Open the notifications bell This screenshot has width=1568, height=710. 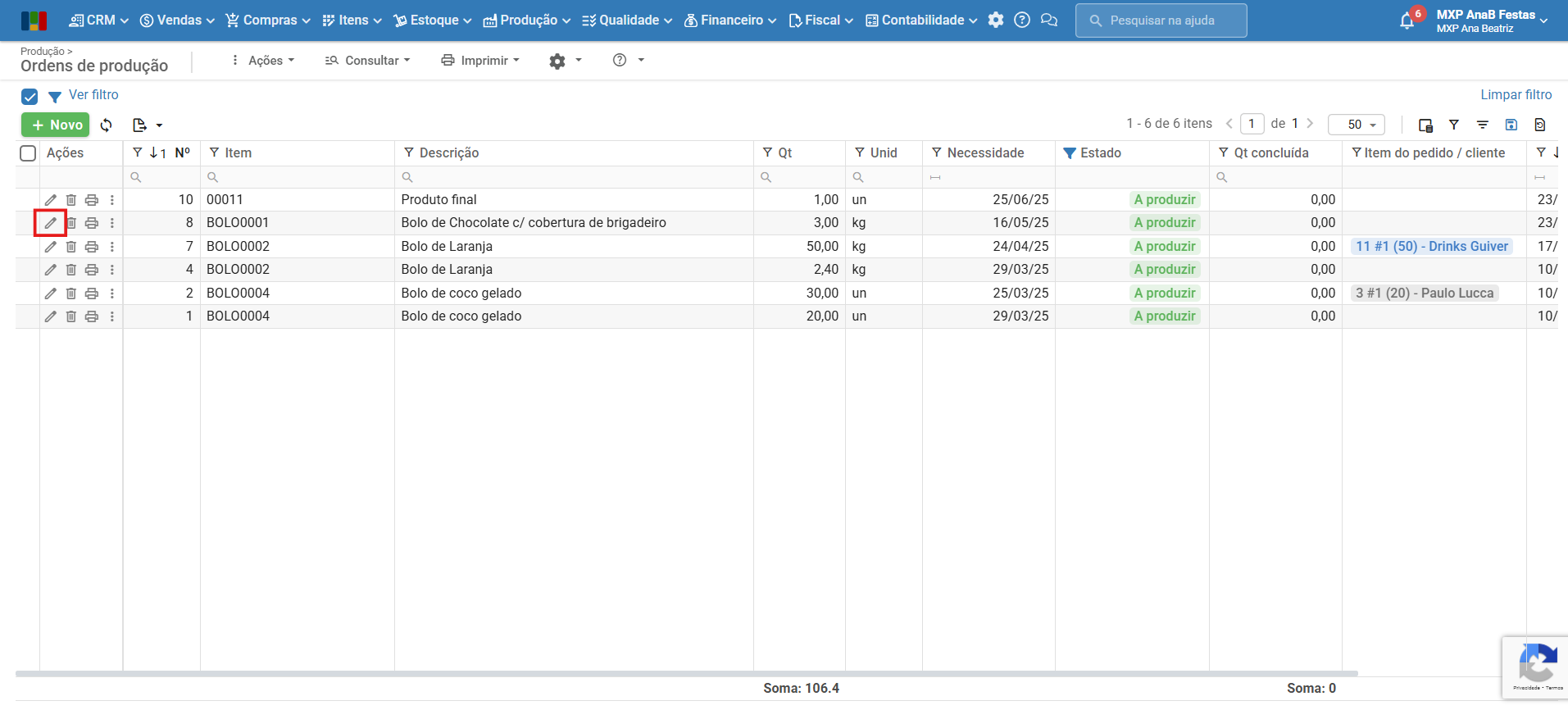tap(1407, 21)
